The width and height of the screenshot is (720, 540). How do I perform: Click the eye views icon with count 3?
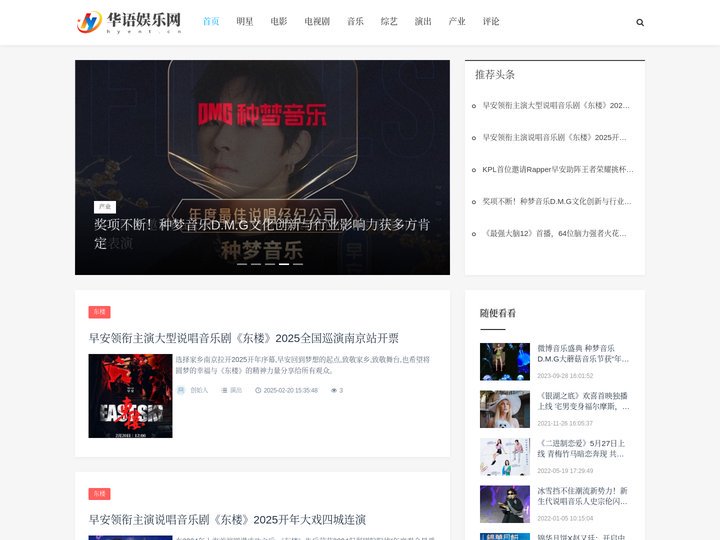[x=334, y=390]
